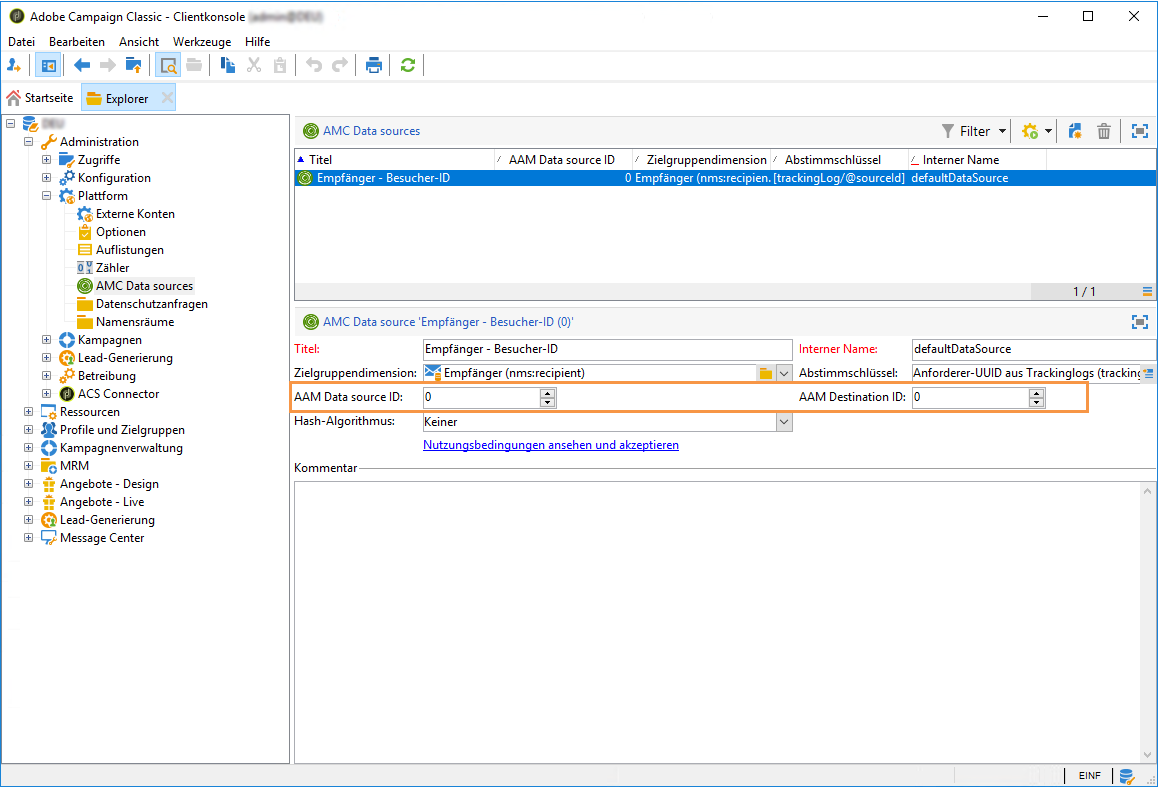Viewport: 1162px width, 788px height.
Task: Decrease the AAM Destination ID value
Action: 1036,403
